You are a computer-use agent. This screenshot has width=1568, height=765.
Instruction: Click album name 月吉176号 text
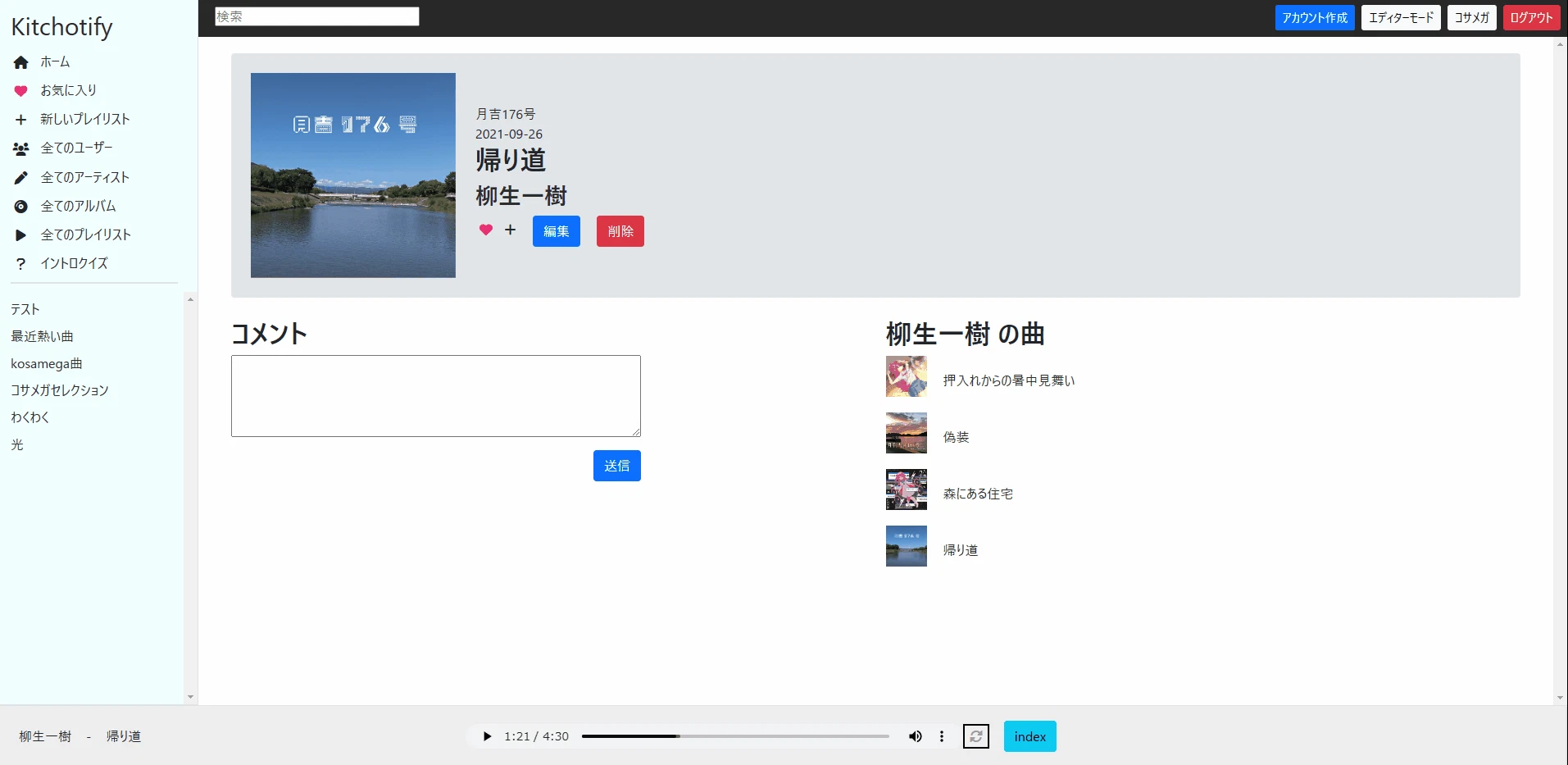tap(506, 114)
